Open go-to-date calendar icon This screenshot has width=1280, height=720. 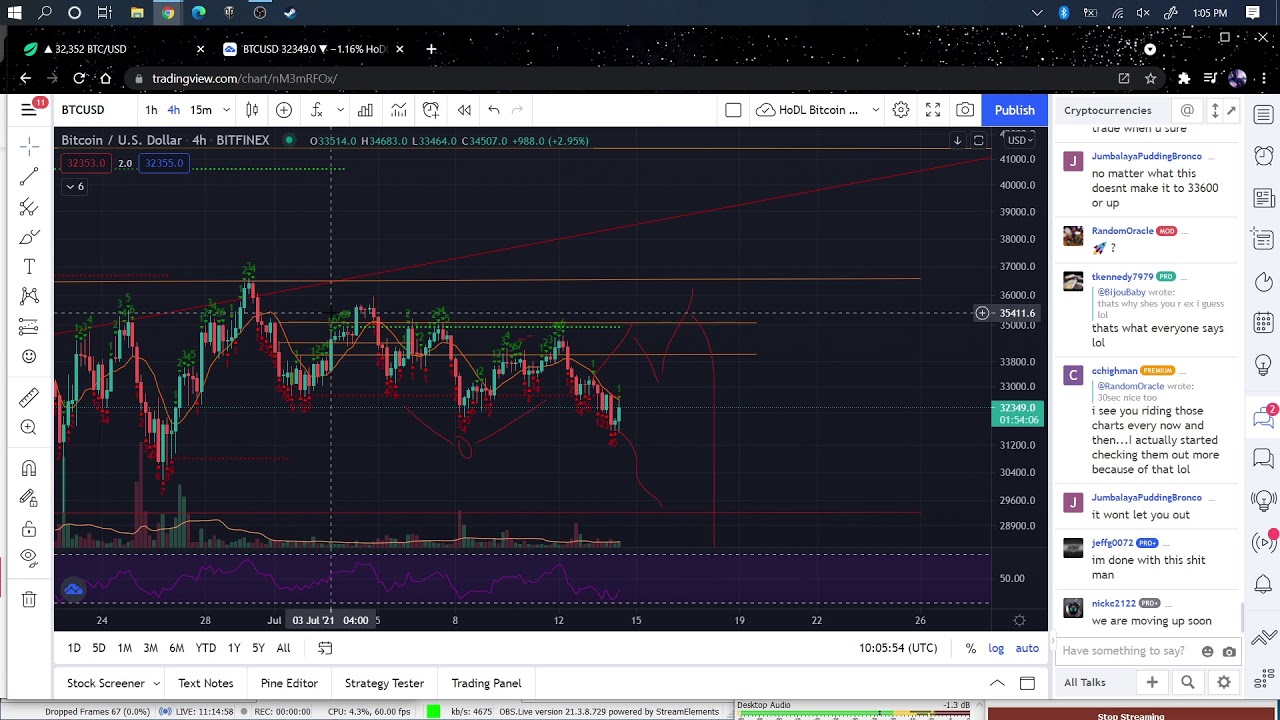[325, 648]
